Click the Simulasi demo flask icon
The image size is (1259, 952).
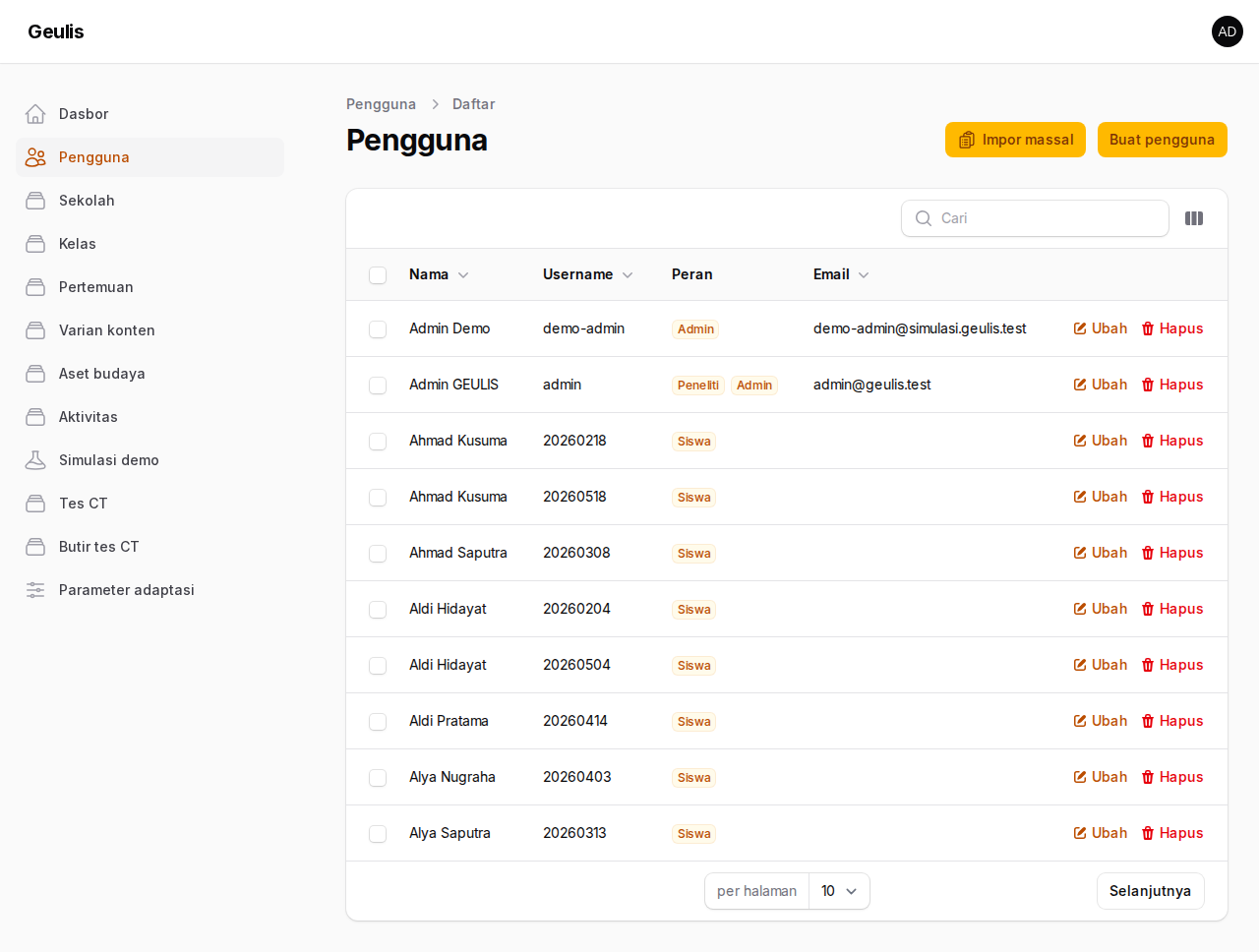point(35,460)
